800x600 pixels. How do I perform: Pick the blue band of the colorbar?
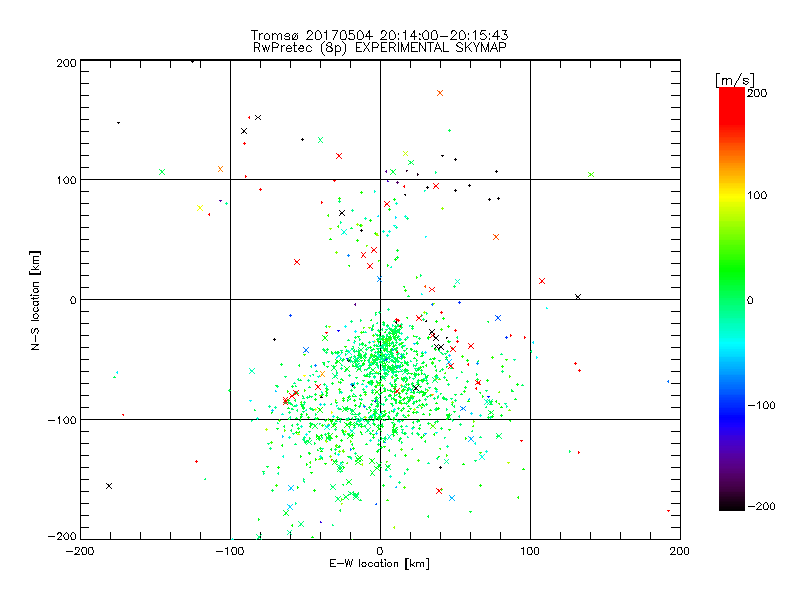(732, 416)
